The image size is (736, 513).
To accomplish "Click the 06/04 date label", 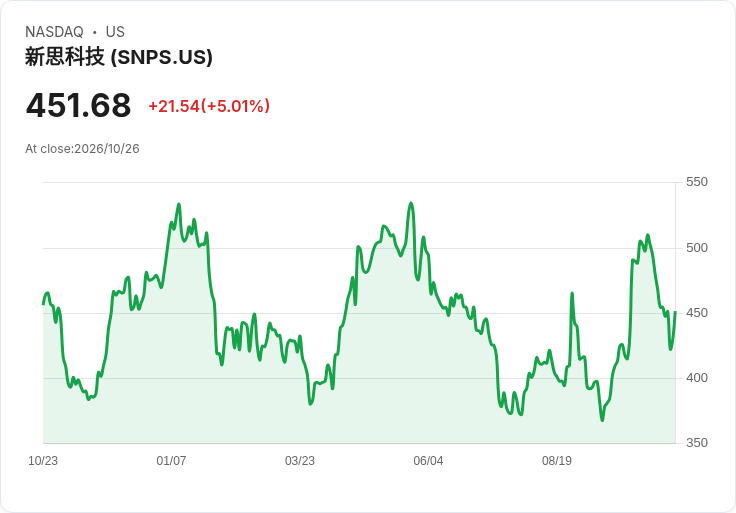I will coord(428,461).
